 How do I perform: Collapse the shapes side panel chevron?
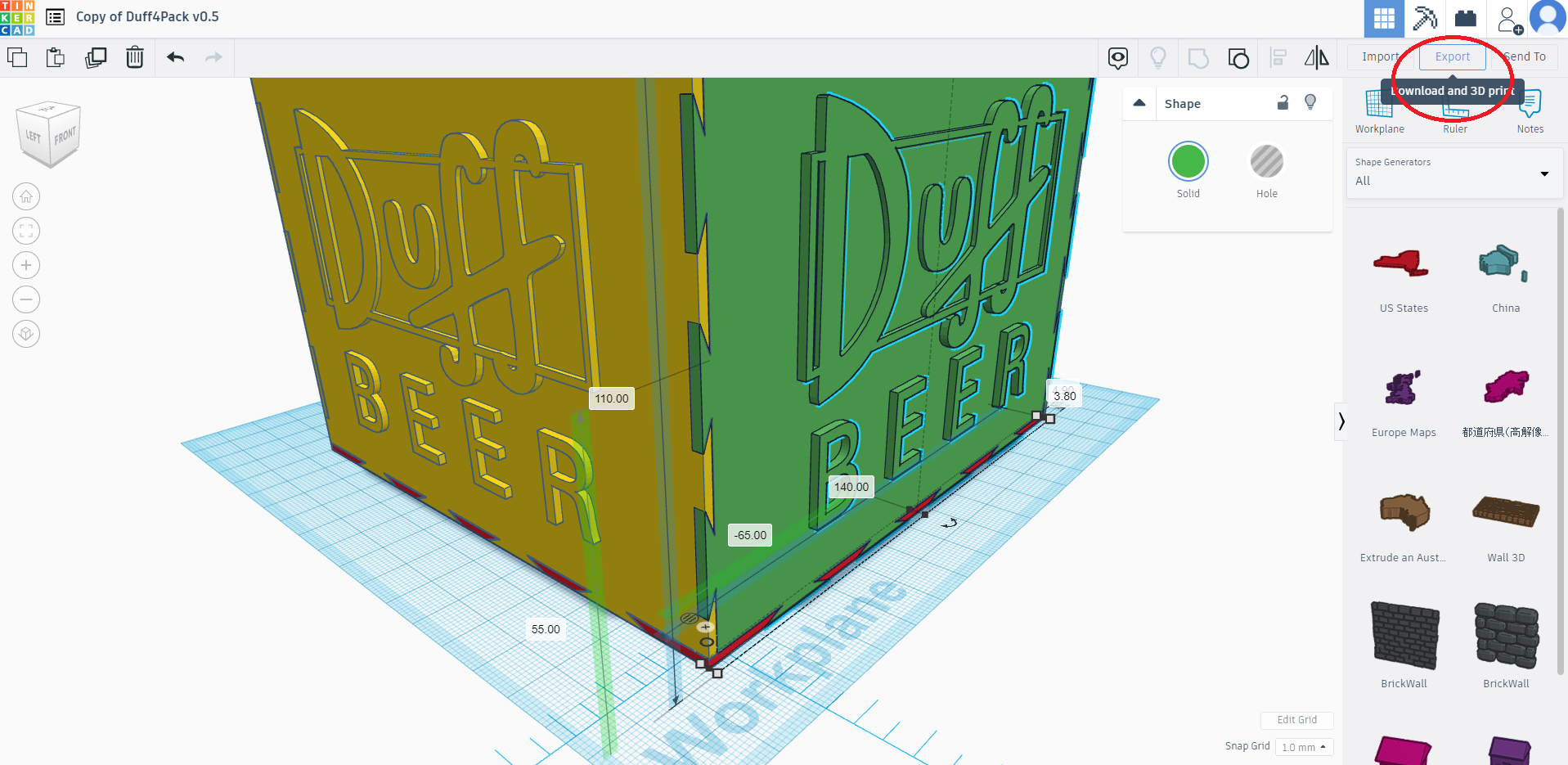(x=1341, y=421)
